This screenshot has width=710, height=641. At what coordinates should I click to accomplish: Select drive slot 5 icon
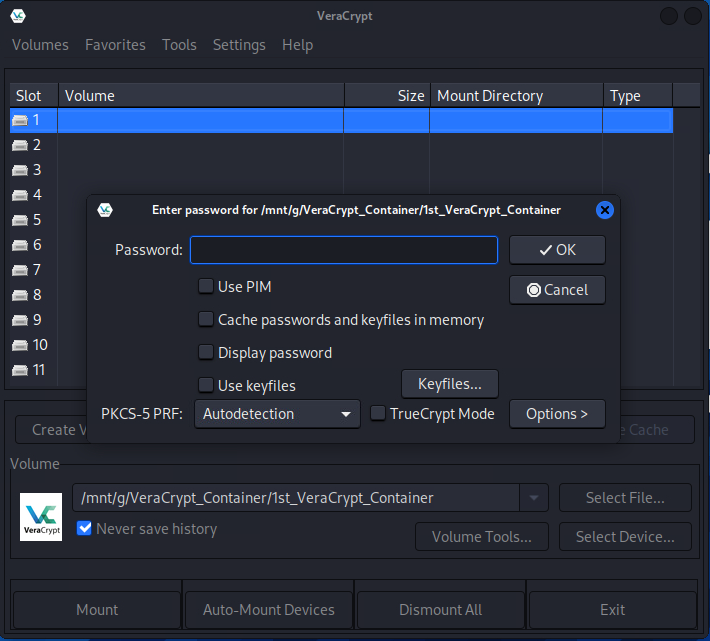click(20, 220)
